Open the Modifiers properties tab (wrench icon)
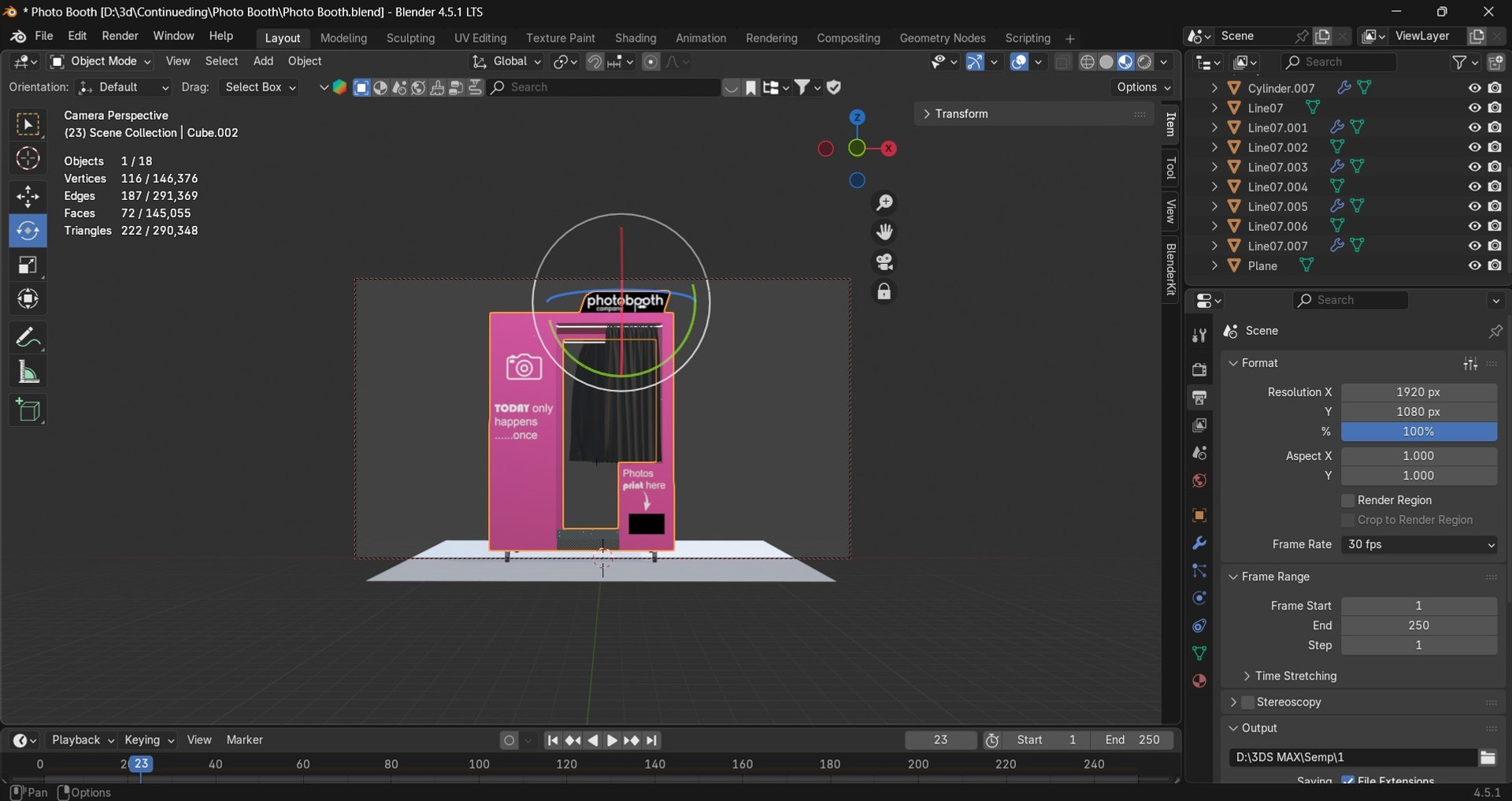 click(1199, 543)
